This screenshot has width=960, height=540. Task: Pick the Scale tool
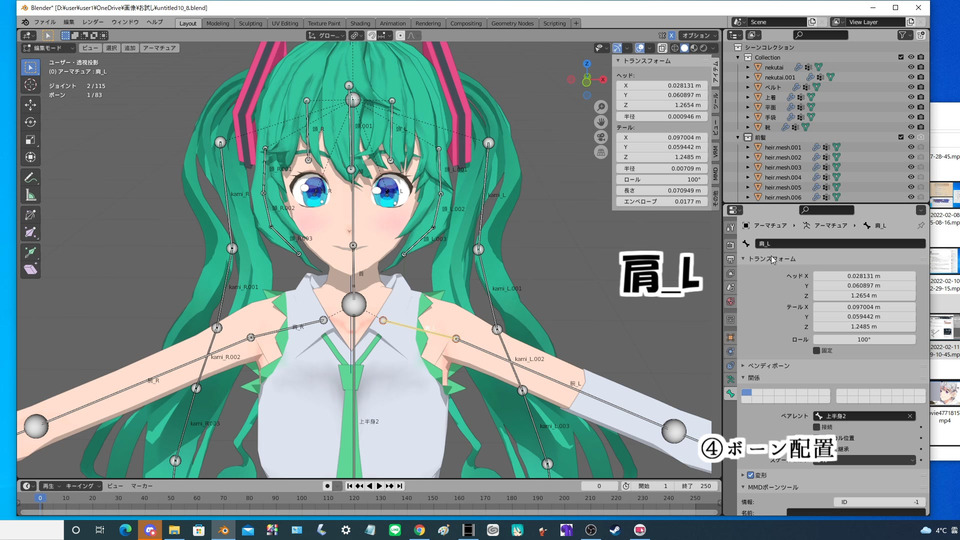tap(30, 140)
